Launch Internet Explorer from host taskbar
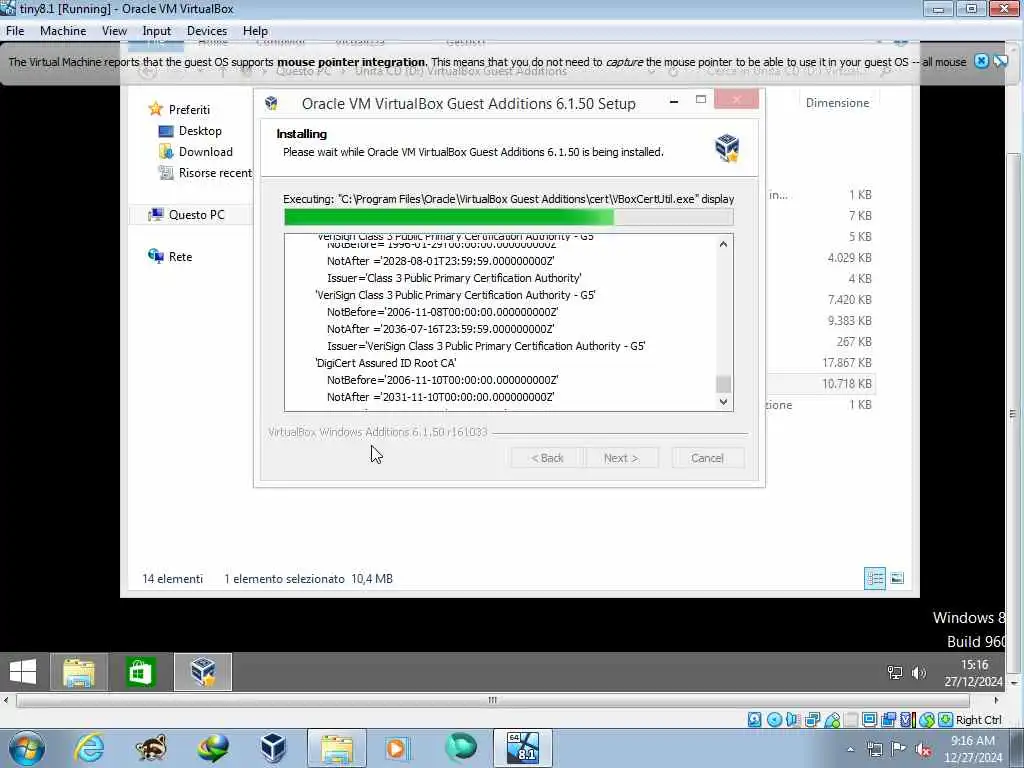The height and width of the screenshot is (768, 1024). point(89,748)
